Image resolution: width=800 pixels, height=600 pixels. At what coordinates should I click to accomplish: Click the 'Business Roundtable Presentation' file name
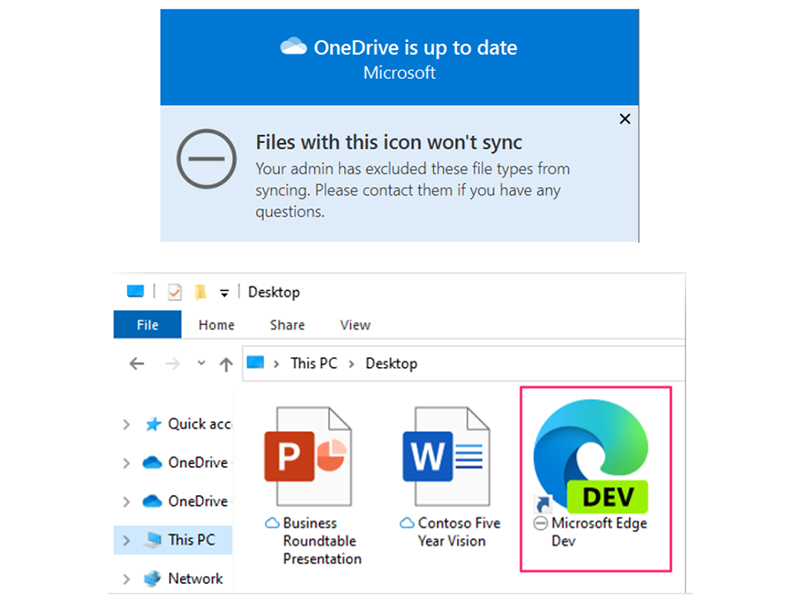pyautogui.click(x=322, y=541)
